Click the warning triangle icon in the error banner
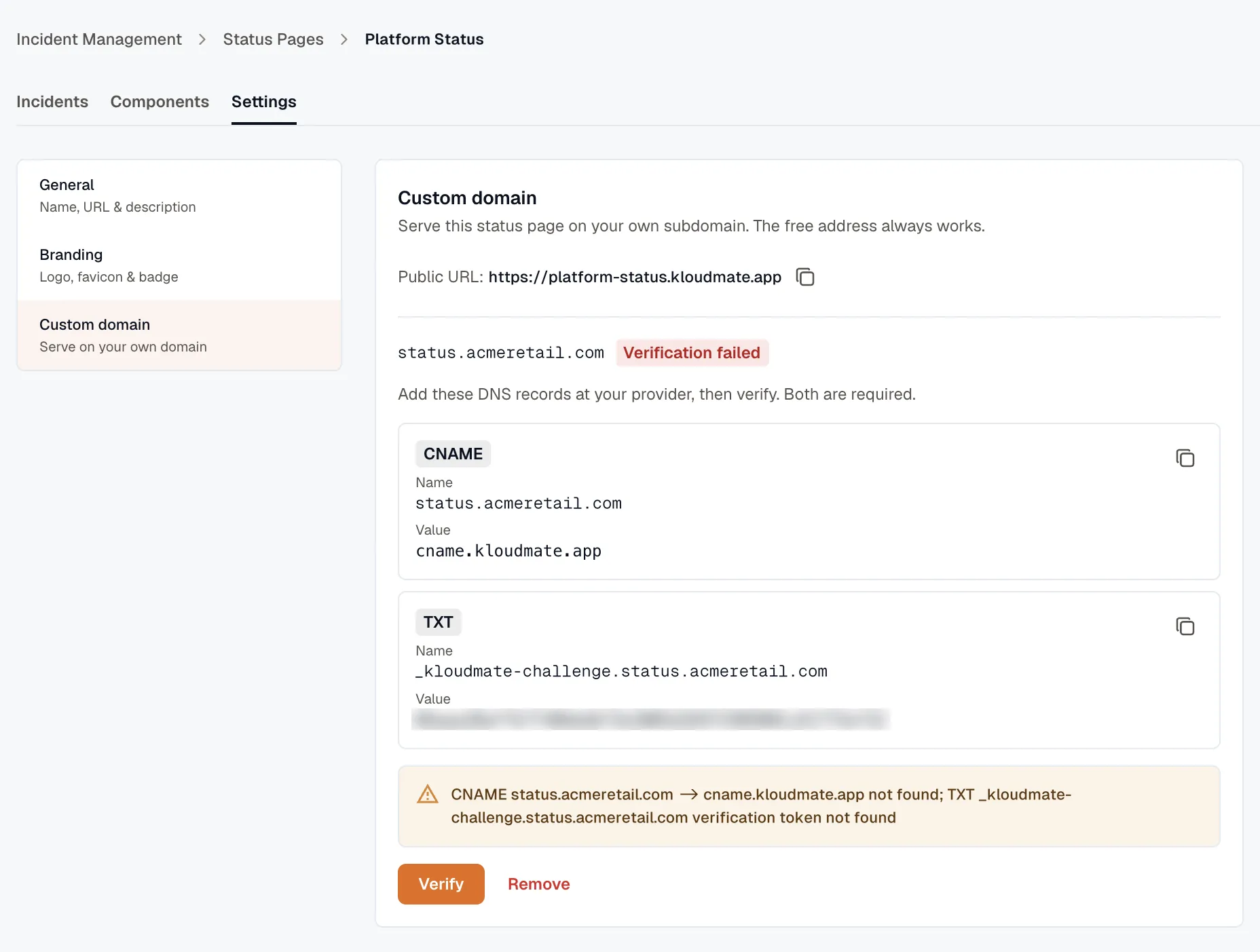 428,794
